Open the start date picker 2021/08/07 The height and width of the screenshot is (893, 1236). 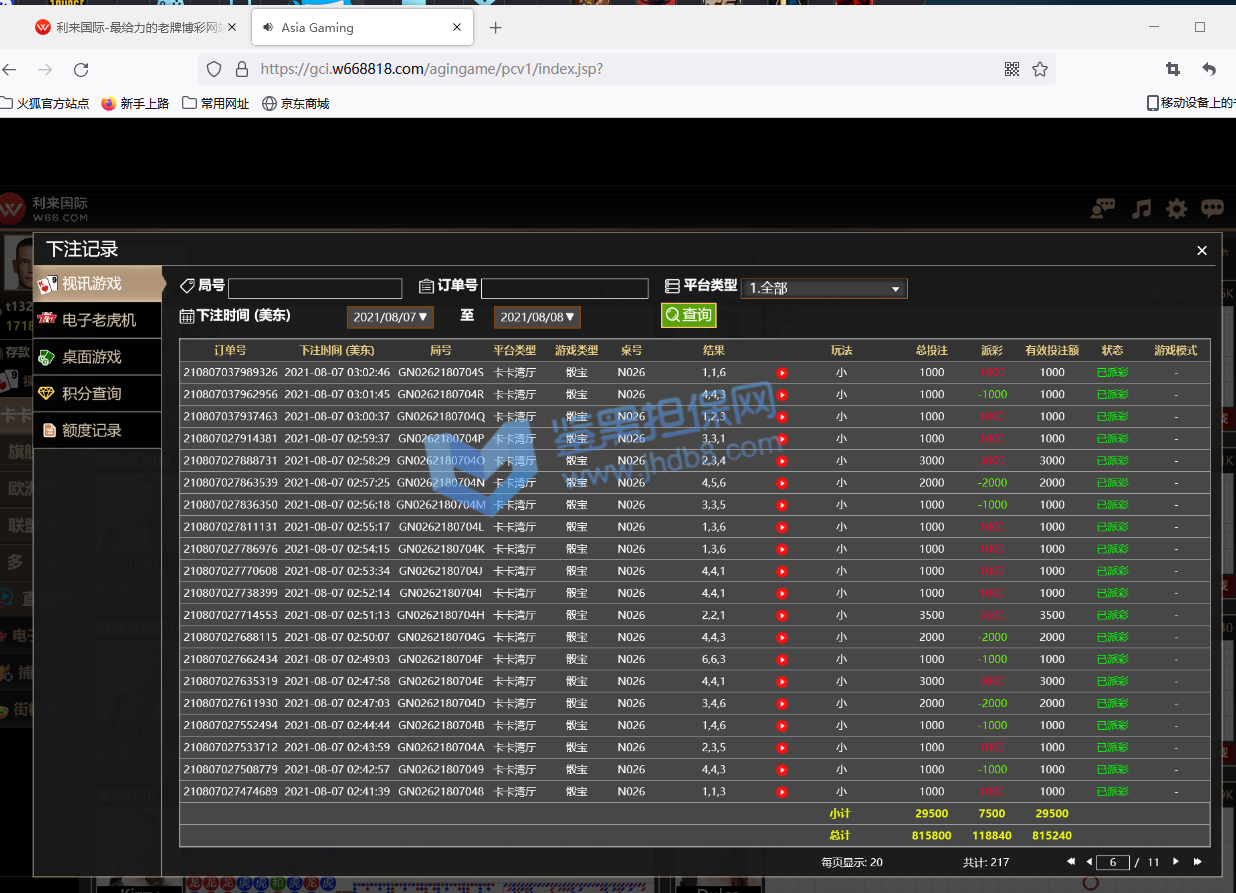390,317
